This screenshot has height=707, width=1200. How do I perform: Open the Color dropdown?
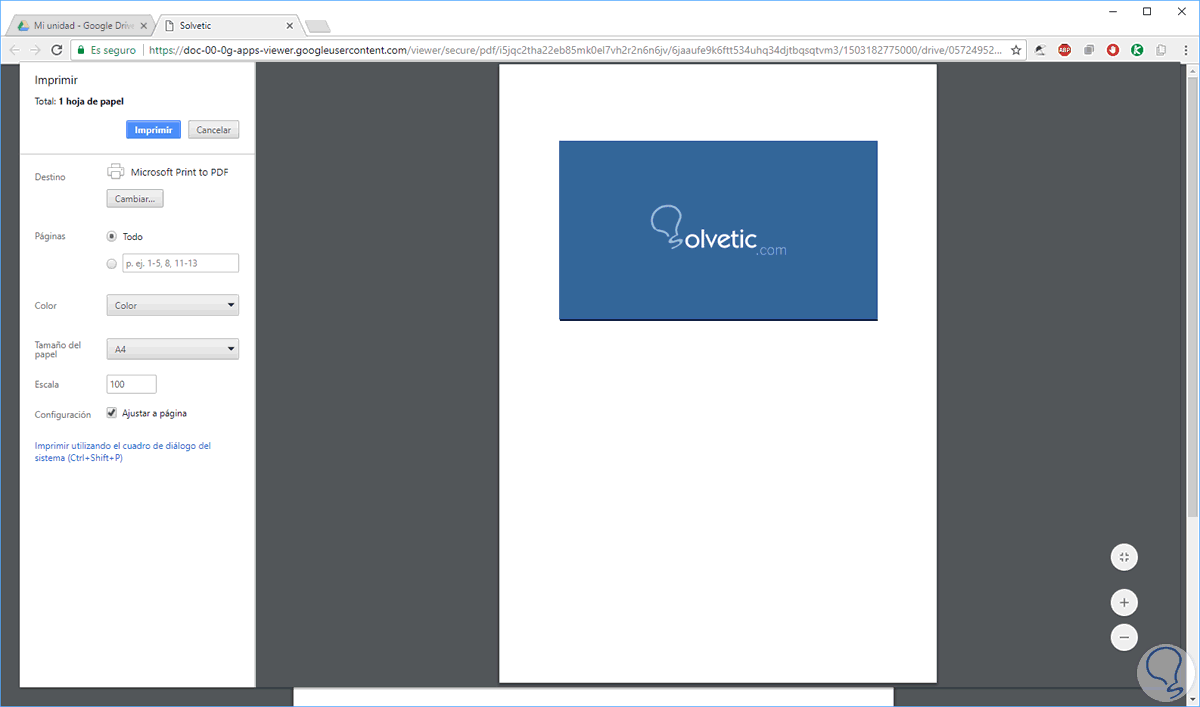coord(173,305)
